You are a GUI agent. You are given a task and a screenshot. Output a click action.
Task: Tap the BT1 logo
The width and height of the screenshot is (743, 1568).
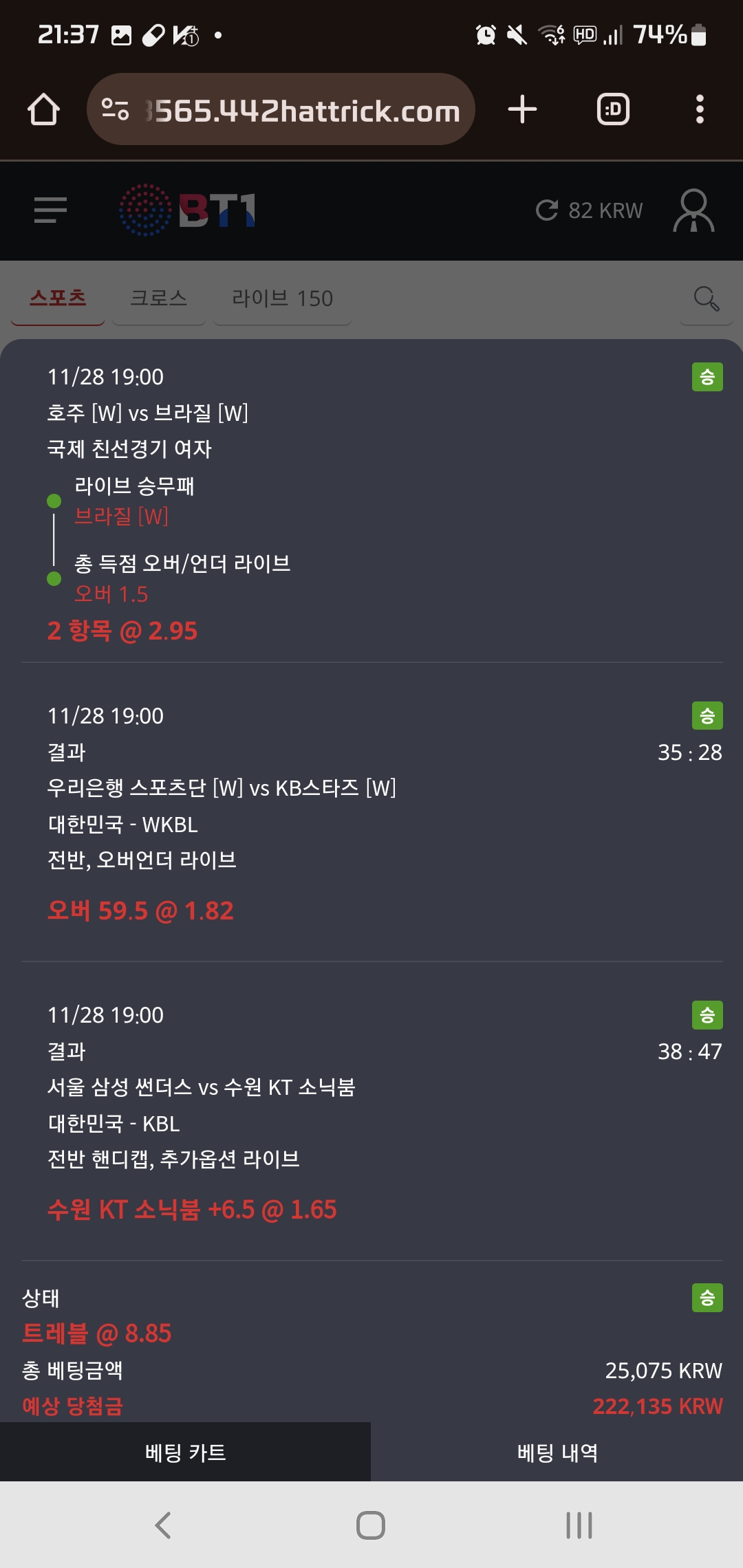[x=187, y=210]
